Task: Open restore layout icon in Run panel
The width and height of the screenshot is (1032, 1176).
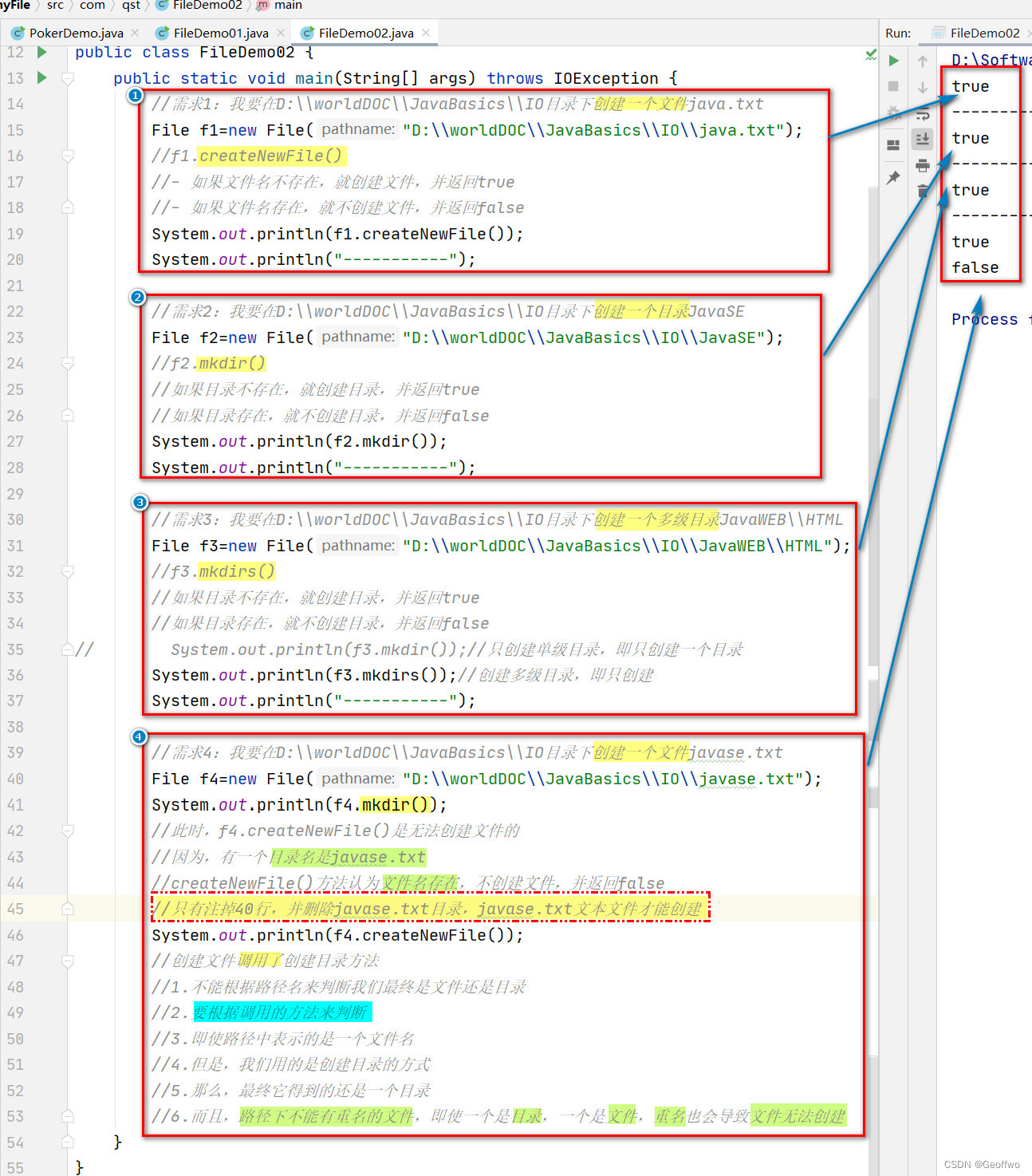Action: (893, 144)
